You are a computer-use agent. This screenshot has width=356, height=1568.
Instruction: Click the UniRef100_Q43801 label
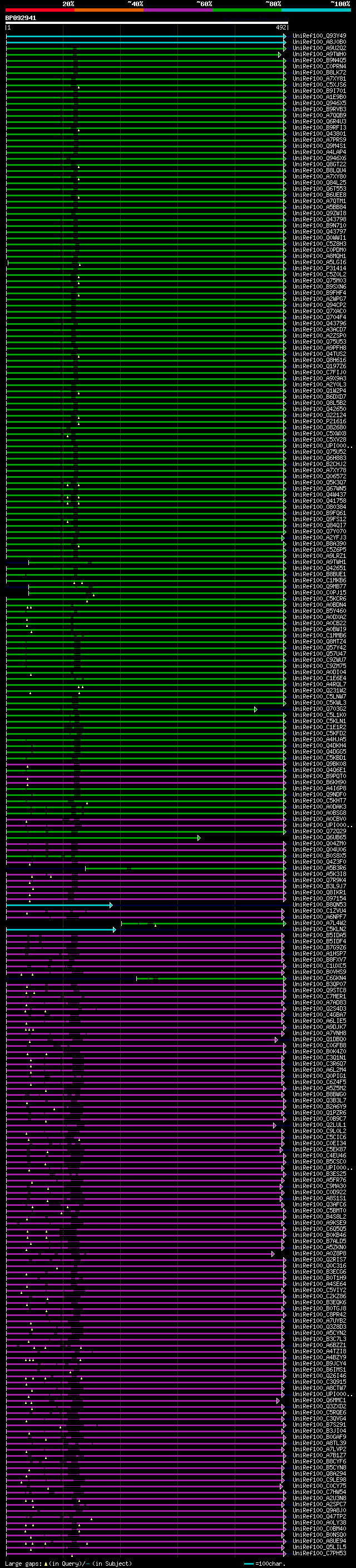(x=319, y=134)
